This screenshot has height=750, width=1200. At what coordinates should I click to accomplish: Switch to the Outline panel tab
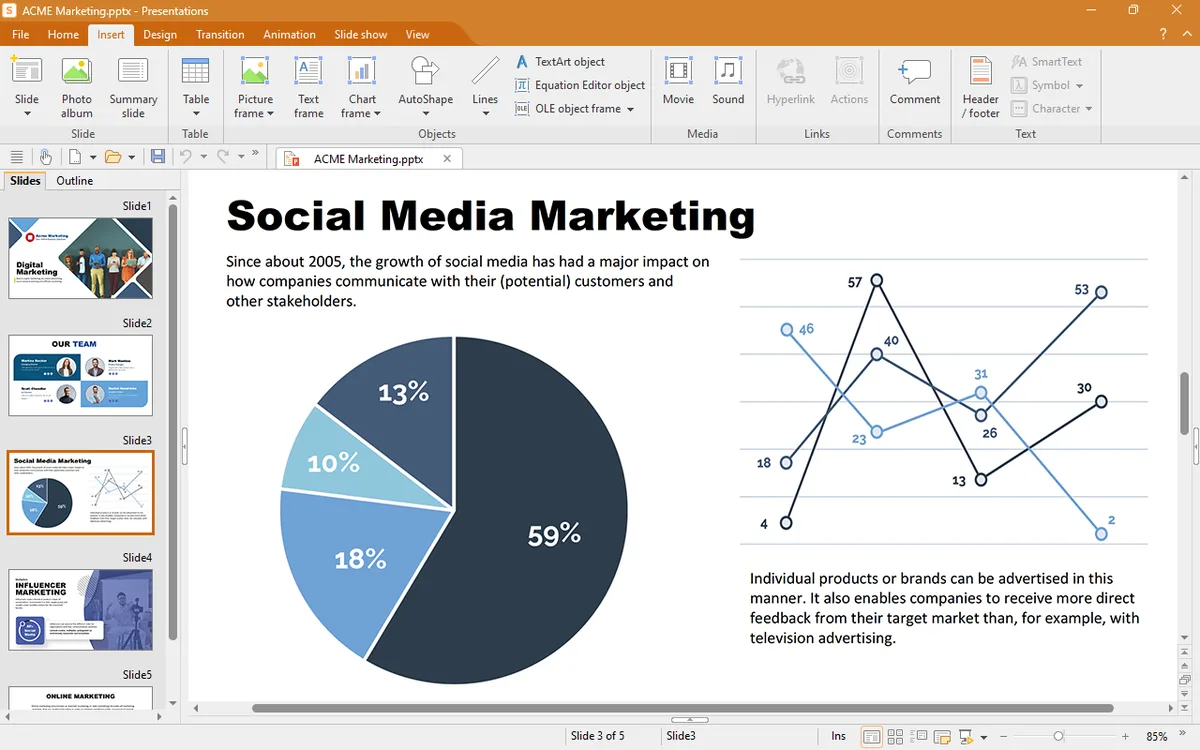point(75,180)
